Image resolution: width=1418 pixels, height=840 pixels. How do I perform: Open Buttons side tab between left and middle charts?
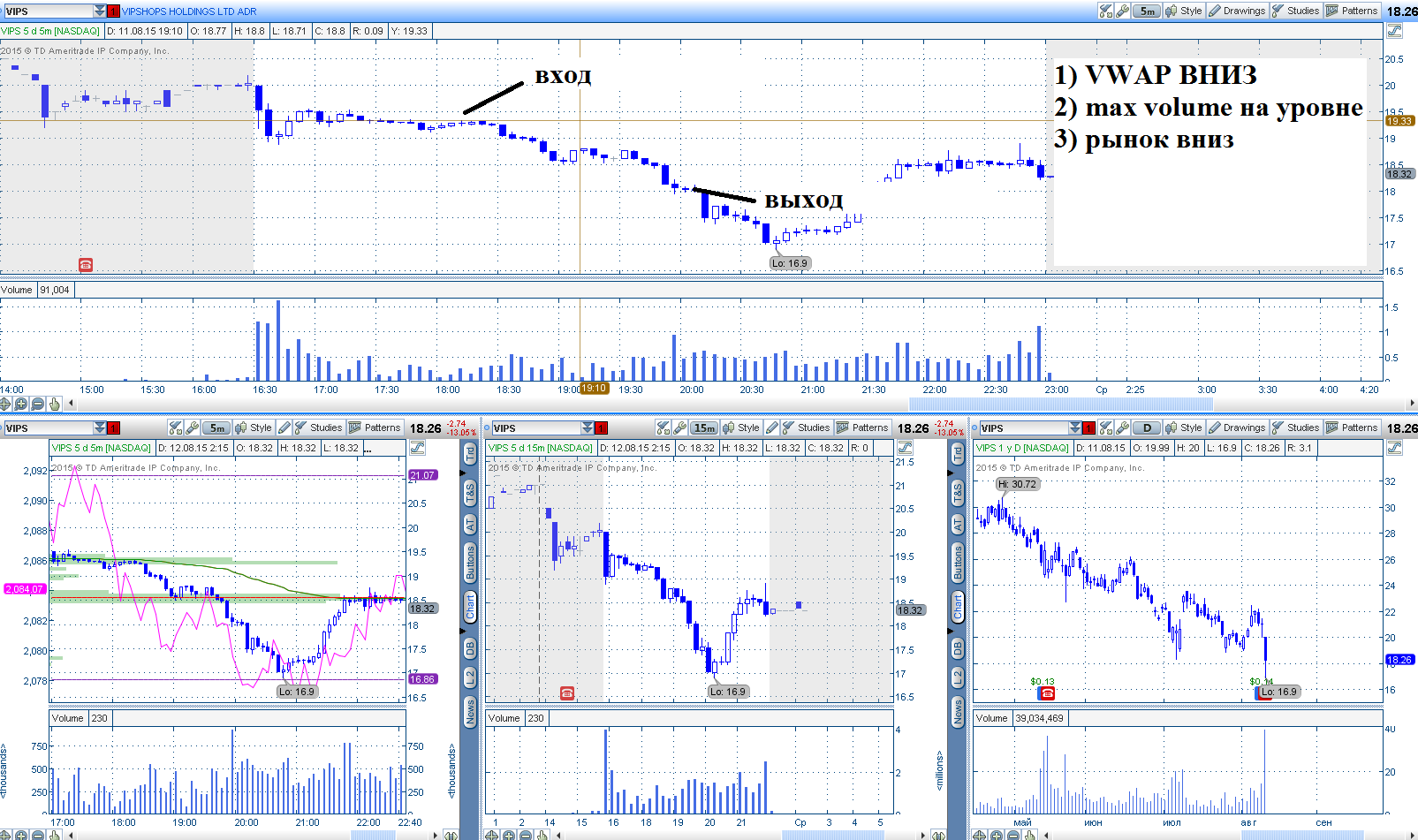coord(470,563)
